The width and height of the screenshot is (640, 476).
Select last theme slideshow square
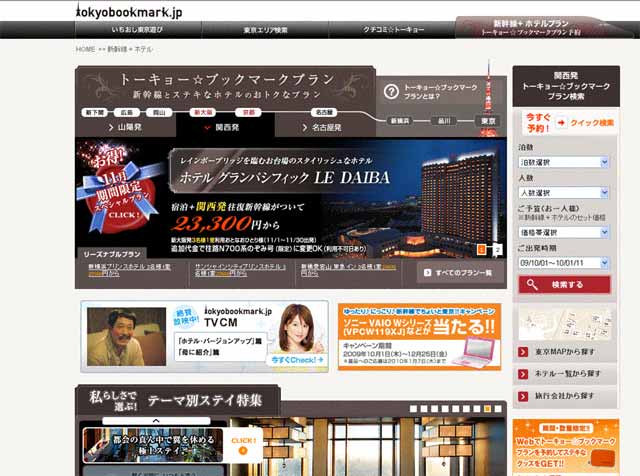498,409
